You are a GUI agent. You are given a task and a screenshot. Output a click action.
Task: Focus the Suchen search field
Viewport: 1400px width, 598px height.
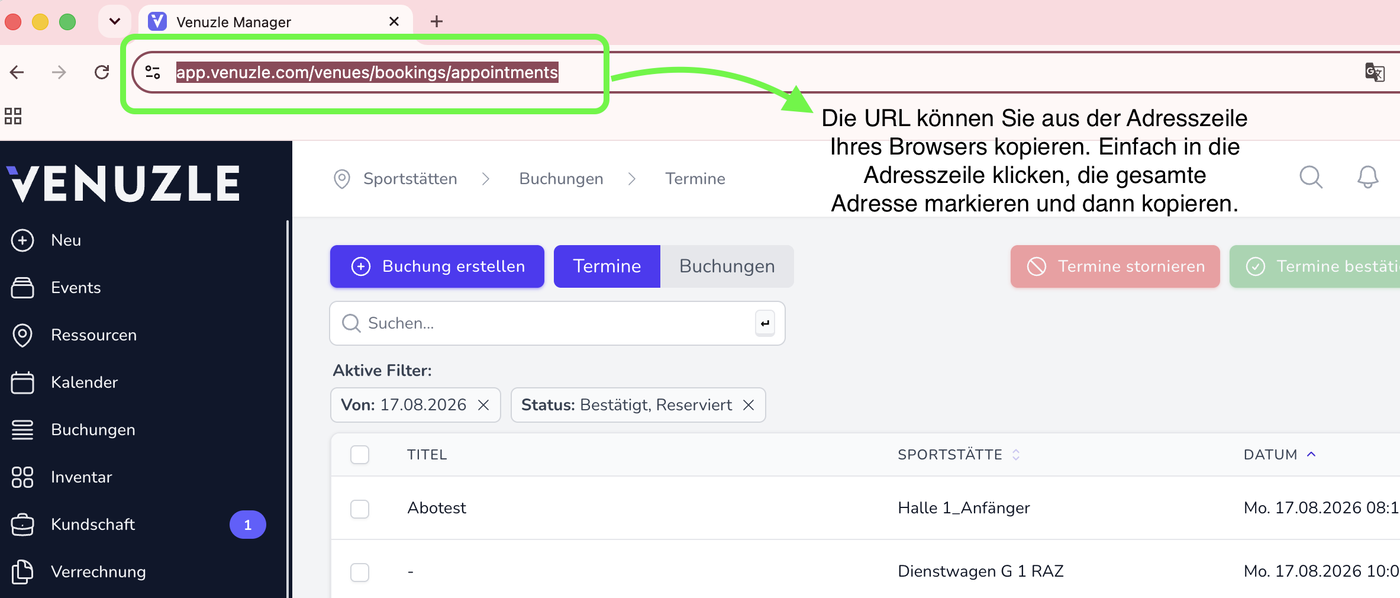point(557,323)
